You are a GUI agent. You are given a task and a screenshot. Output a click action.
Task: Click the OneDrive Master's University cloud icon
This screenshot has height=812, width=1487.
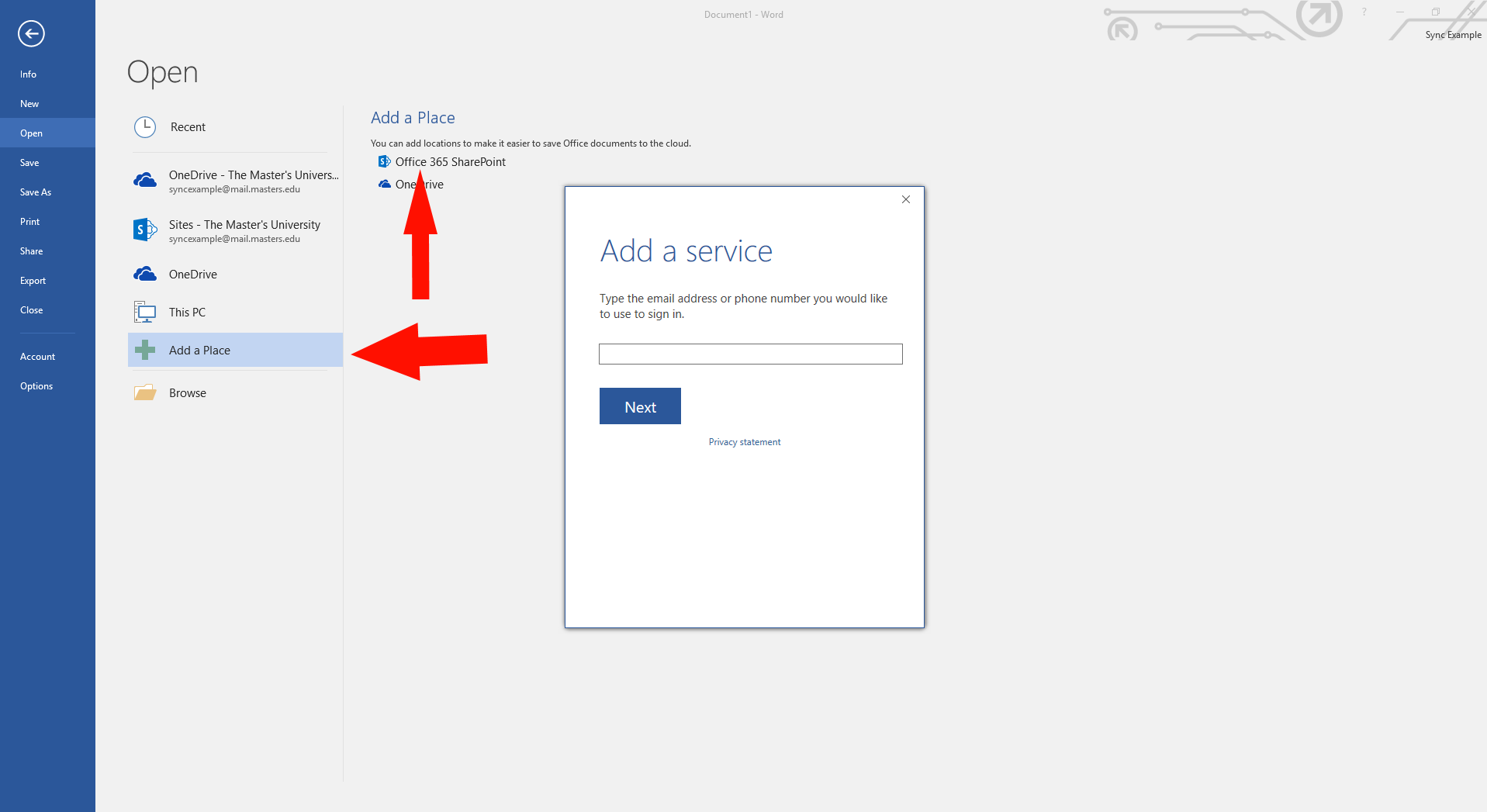(145, 181)
